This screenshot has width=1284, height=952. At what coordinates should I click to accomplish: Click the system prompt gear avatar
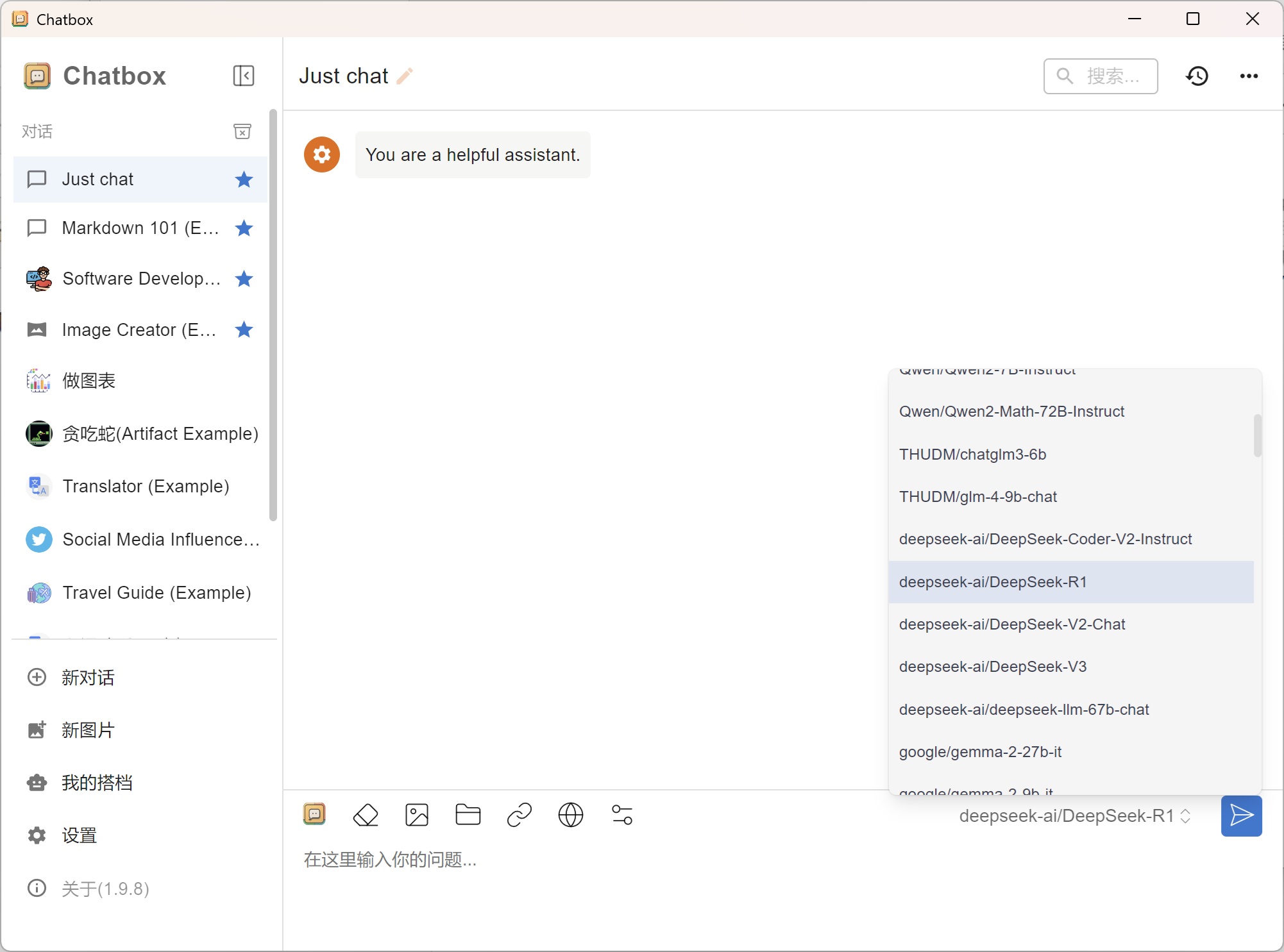point(322,154)
